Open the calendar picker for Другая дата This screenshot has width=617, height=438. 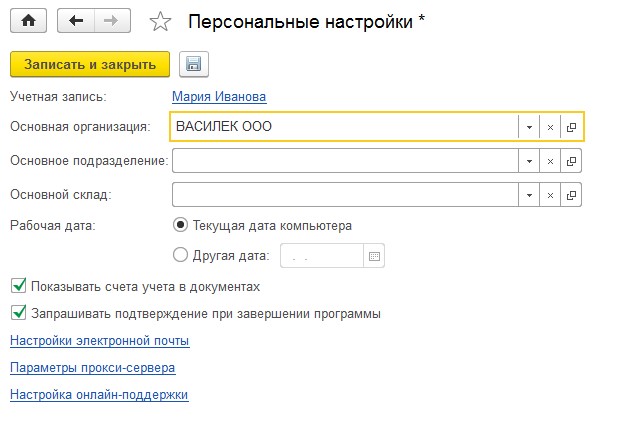pos(374,256)
